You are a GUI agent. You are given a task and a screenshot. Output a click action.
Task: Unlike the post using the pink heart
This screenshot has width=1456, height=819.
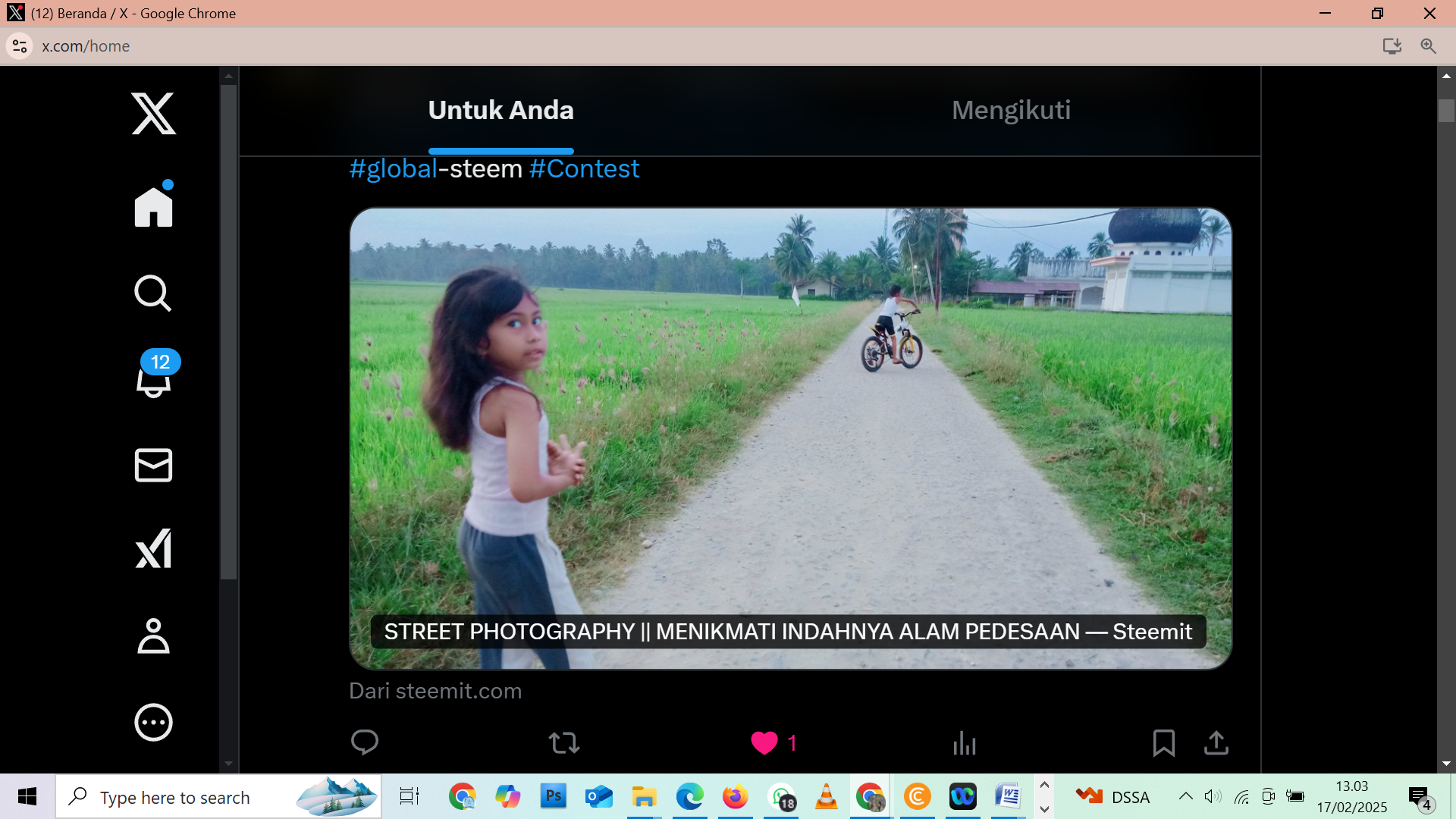(x=764, y=742)
